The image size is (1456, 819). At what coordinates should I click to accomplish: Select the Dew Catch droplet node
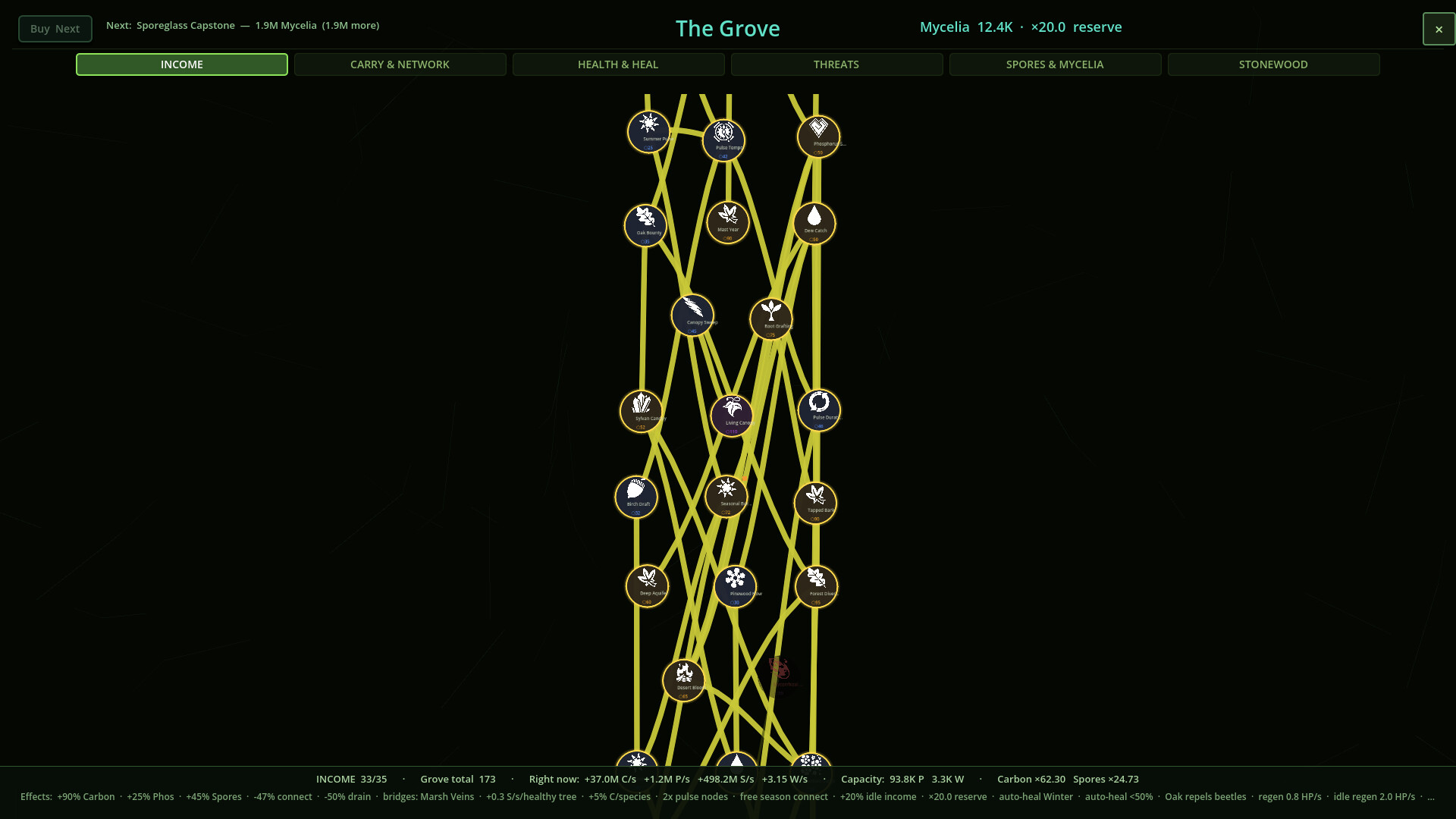pos(814,224)
